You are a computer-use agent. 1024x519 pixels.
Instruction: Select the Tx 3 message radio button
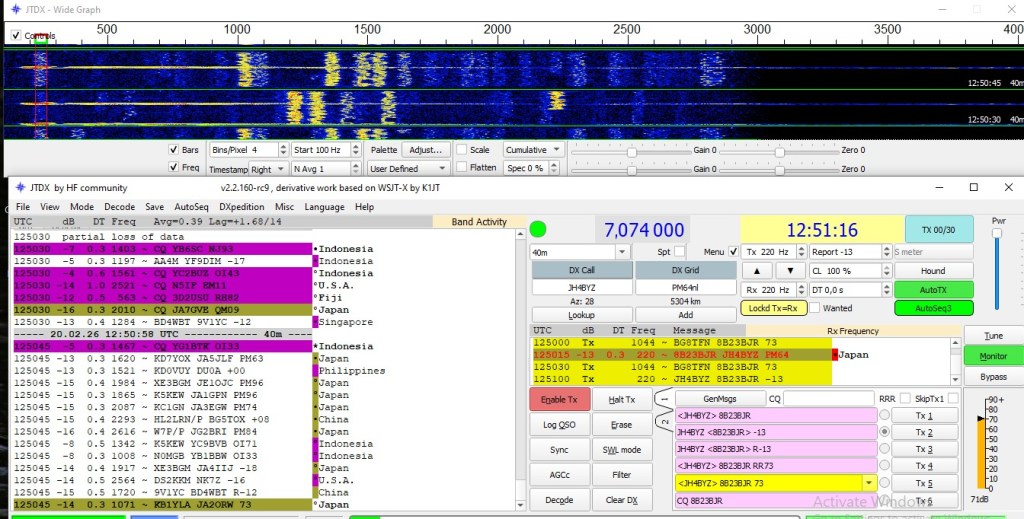coord(883,449)
